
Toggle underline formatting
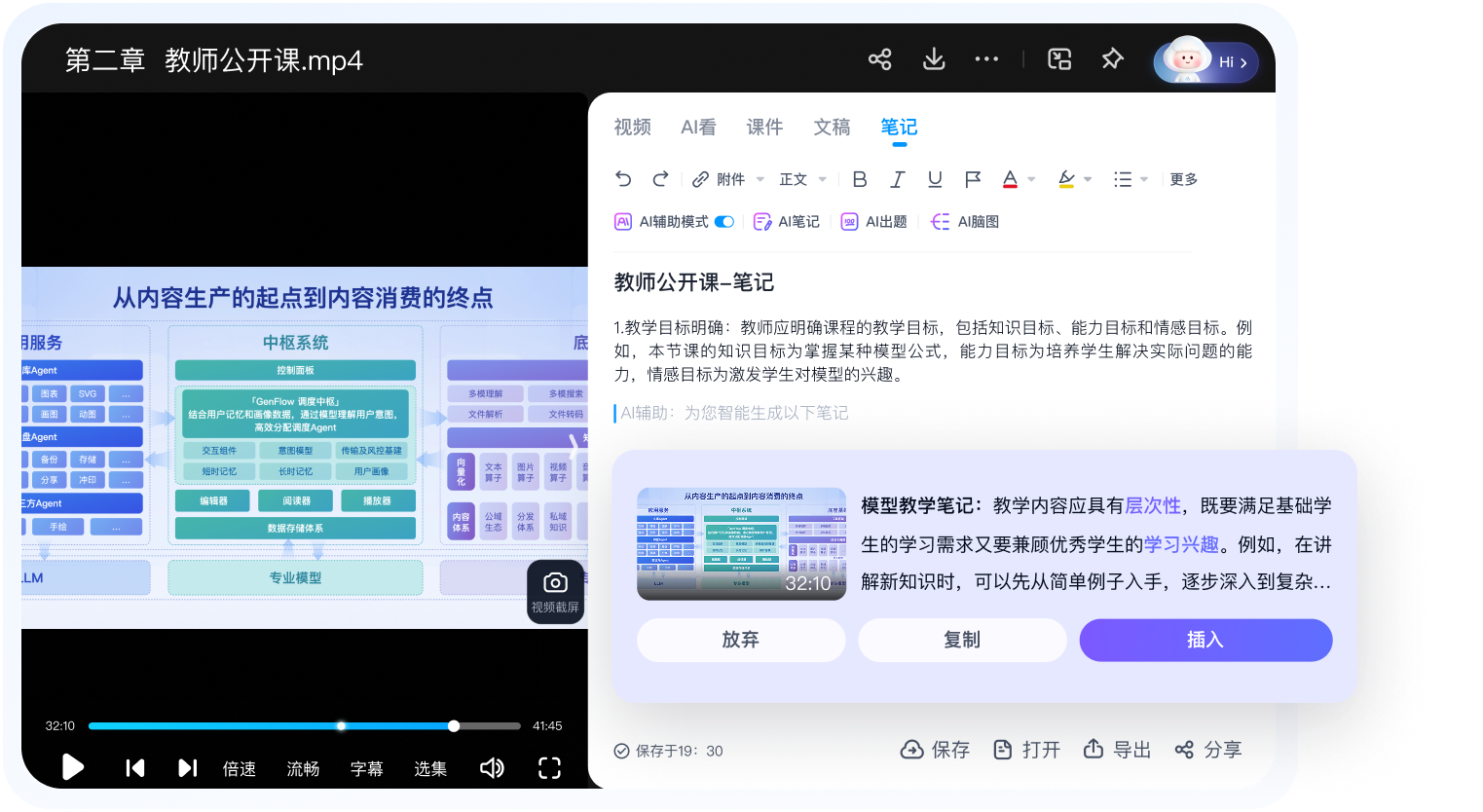point(935,179)
